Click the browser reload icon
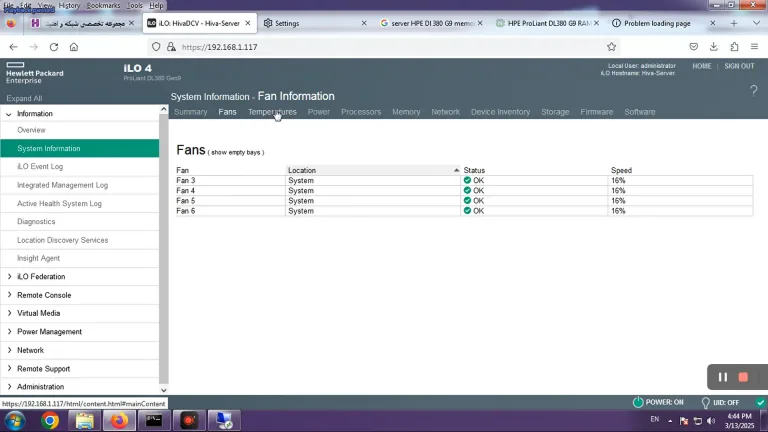The width and height of the screenshot is (768, 432). click(54, 47)
